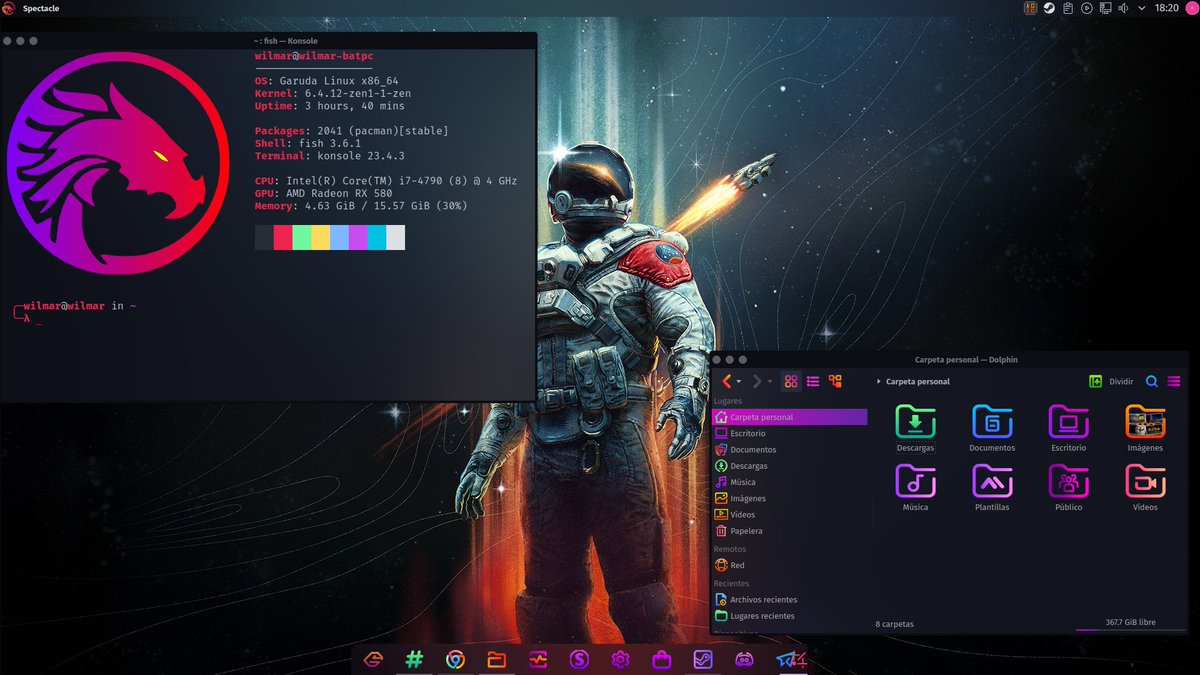Open search in Dolphin toolbar
The image size is (1200, 675).
(1152, 381)
